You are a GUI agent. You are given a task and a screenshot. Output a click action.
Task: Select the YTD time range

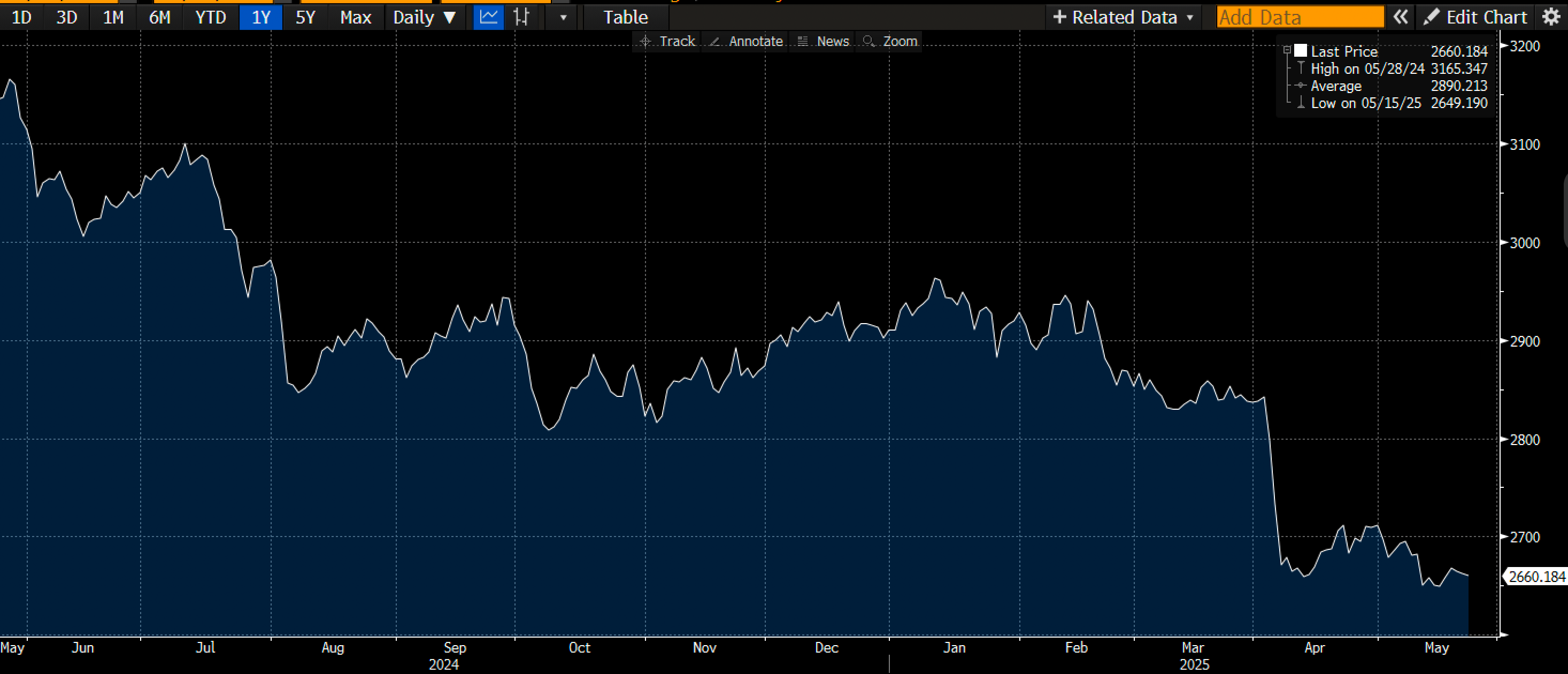211,17
